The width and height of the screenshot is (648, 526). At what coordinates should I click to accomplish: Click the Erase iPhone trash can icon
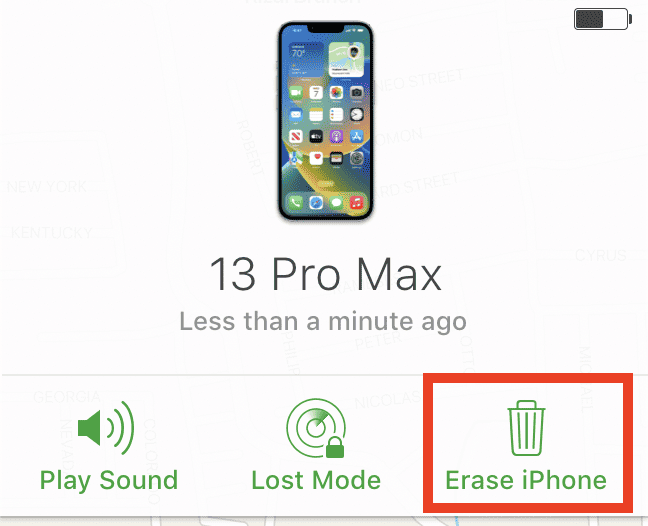coord(526,428)
